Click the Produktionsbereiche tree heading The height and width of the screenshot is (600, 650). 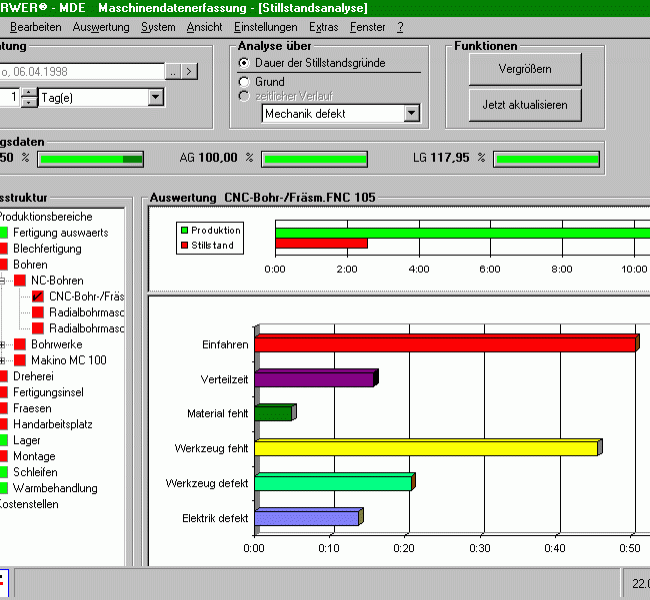pos(46,217)
